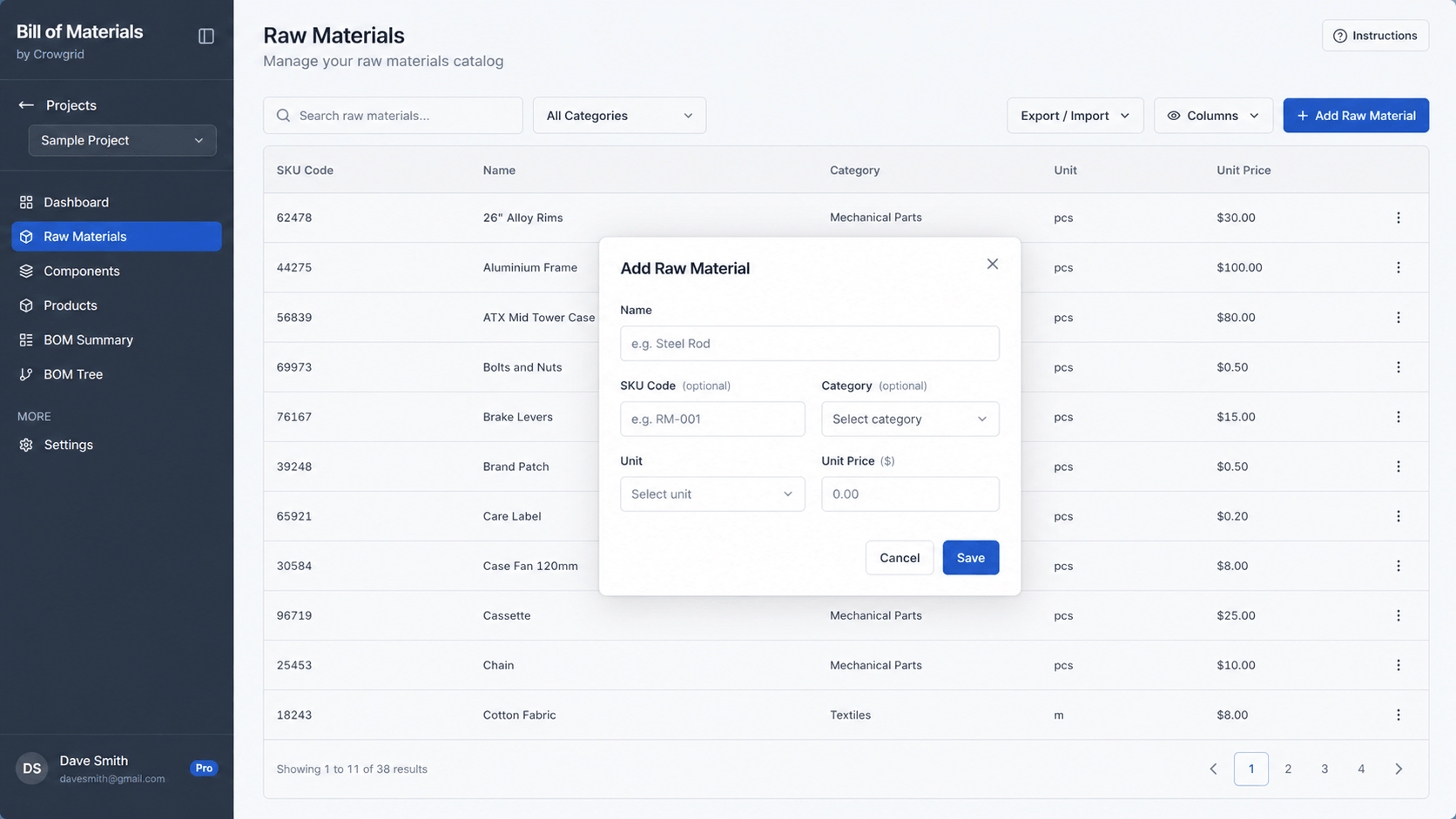Select page 1 in pagination

[1251, 769]
